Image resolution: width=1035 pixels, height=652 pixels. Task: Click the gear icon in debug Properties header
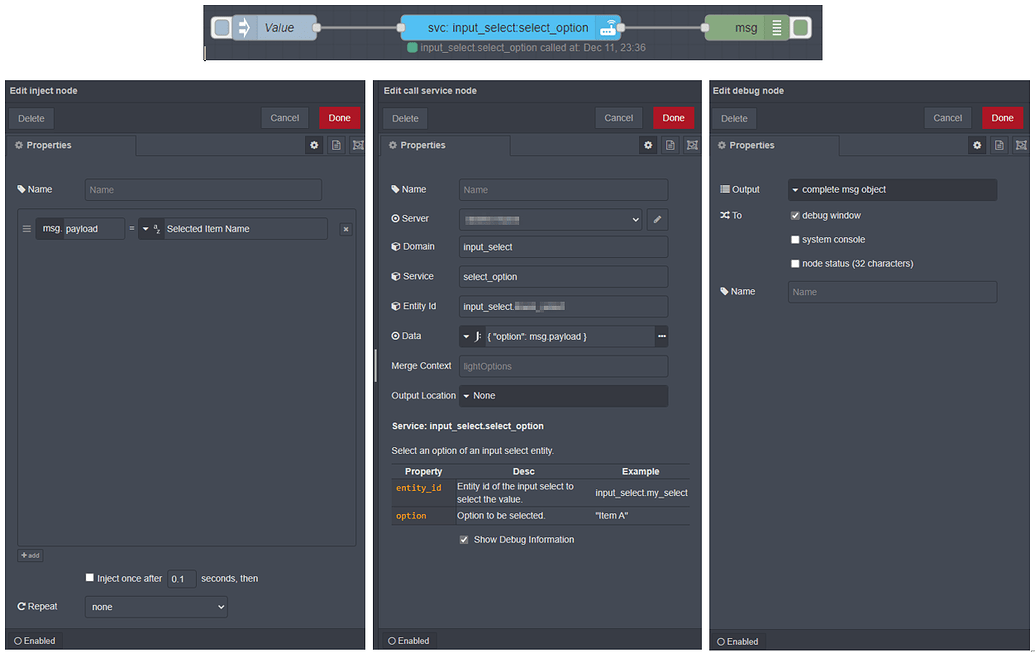[977, 145]
